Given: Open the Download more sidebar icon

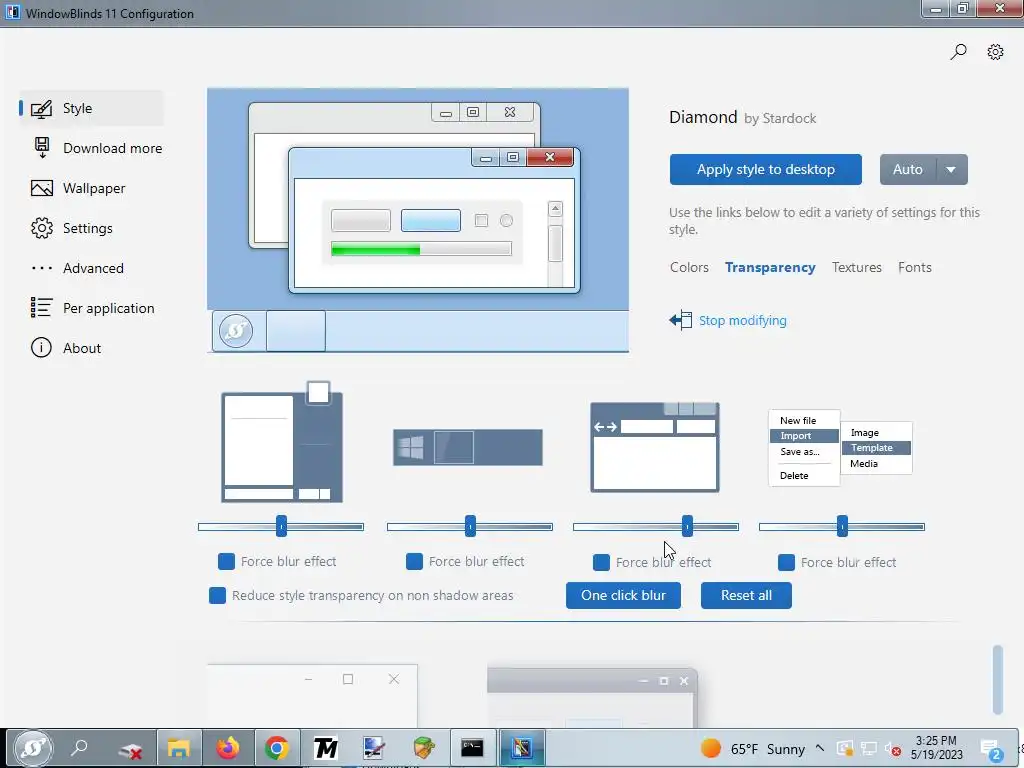Looking at the screenshot, I should (x=42, y=148).
